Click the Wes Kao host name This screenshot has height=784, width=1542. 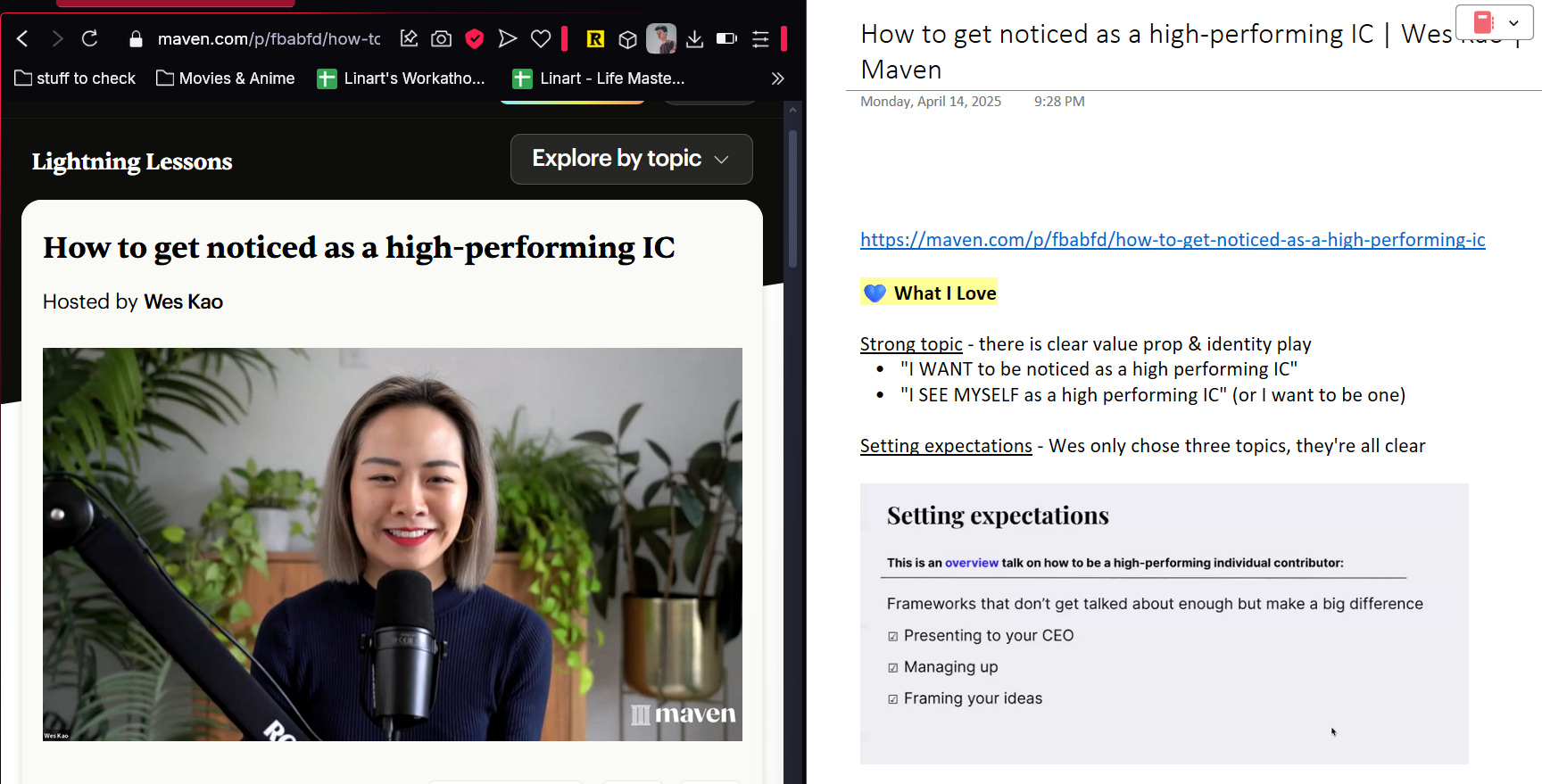pyautogui.click(x=184, y=301)
